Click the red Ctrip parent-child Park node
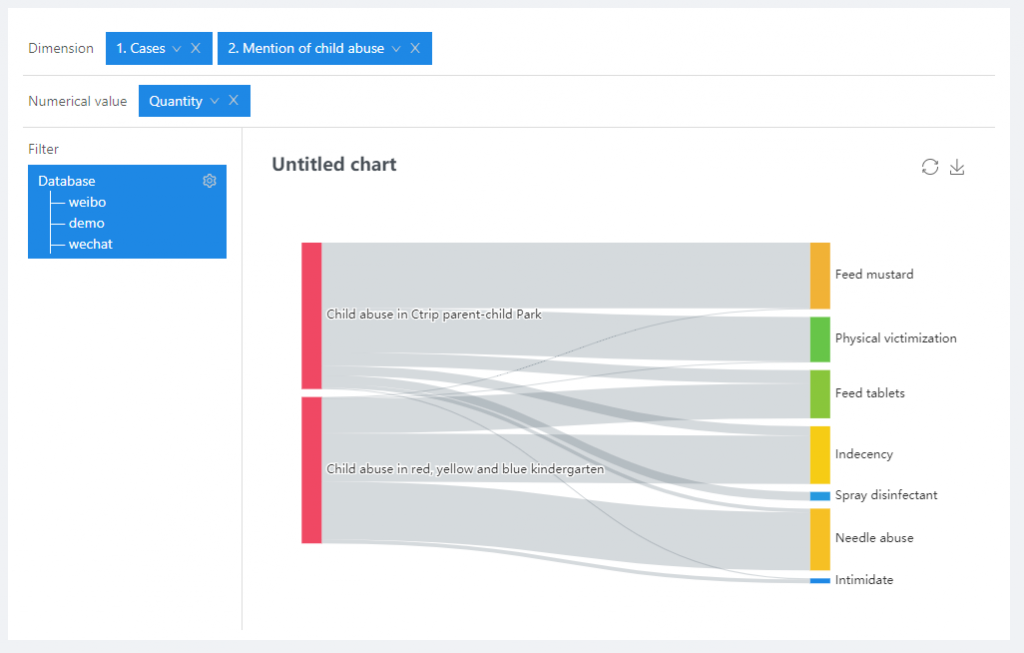Image resolution: width=1024 pixels, height=653 pixels. pyautogui.click(x=312, y=315)
